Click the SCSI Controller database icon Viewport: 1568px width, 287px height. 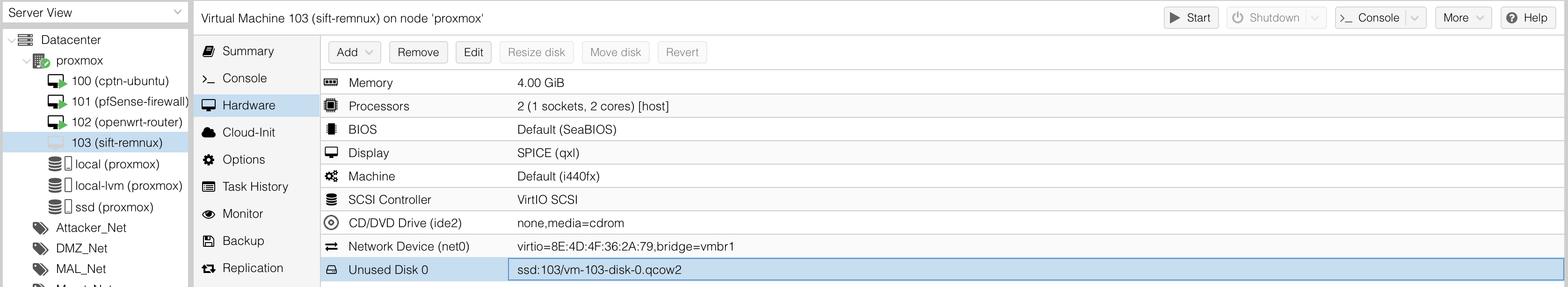coord(331,200)
